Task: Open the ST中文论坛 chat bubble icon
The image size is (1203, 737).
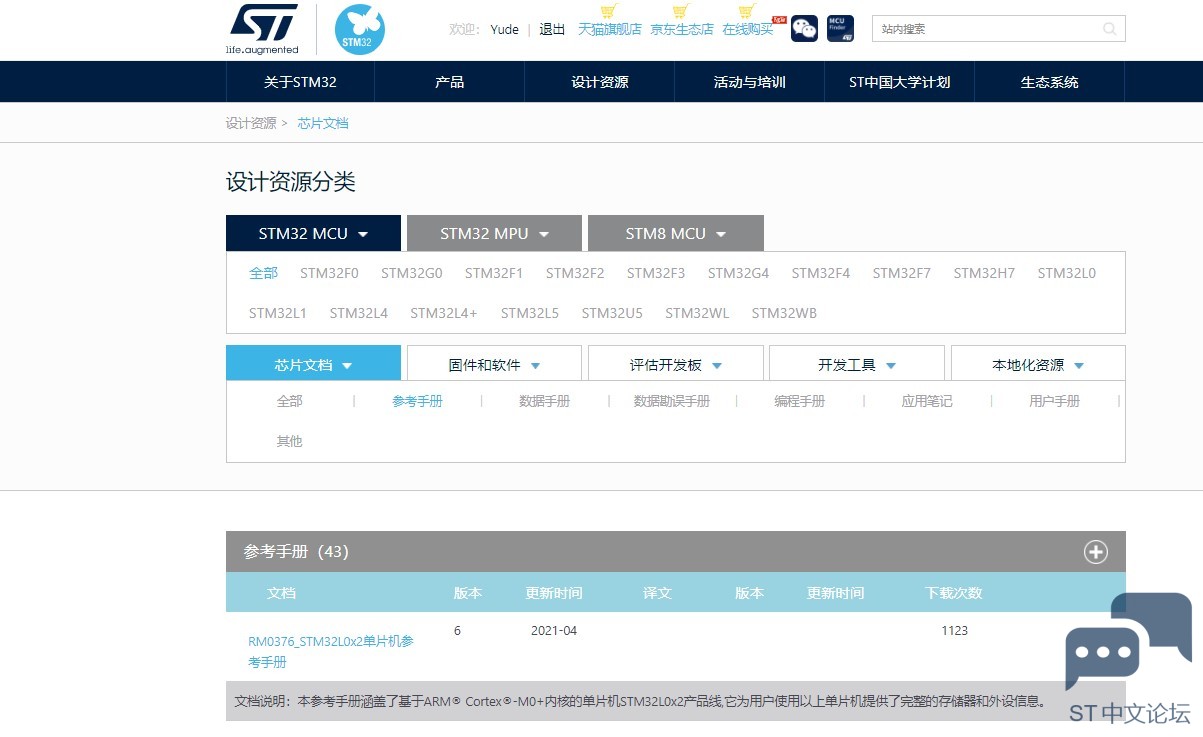Action: pos(1128,641)
